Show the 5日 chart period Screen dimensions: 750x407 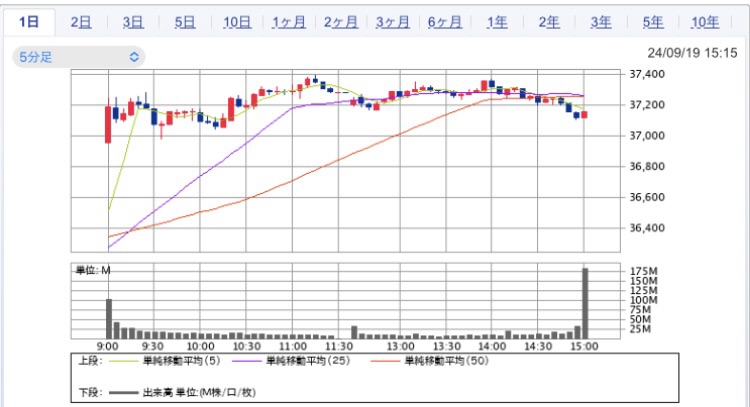[x=185, y=22]
